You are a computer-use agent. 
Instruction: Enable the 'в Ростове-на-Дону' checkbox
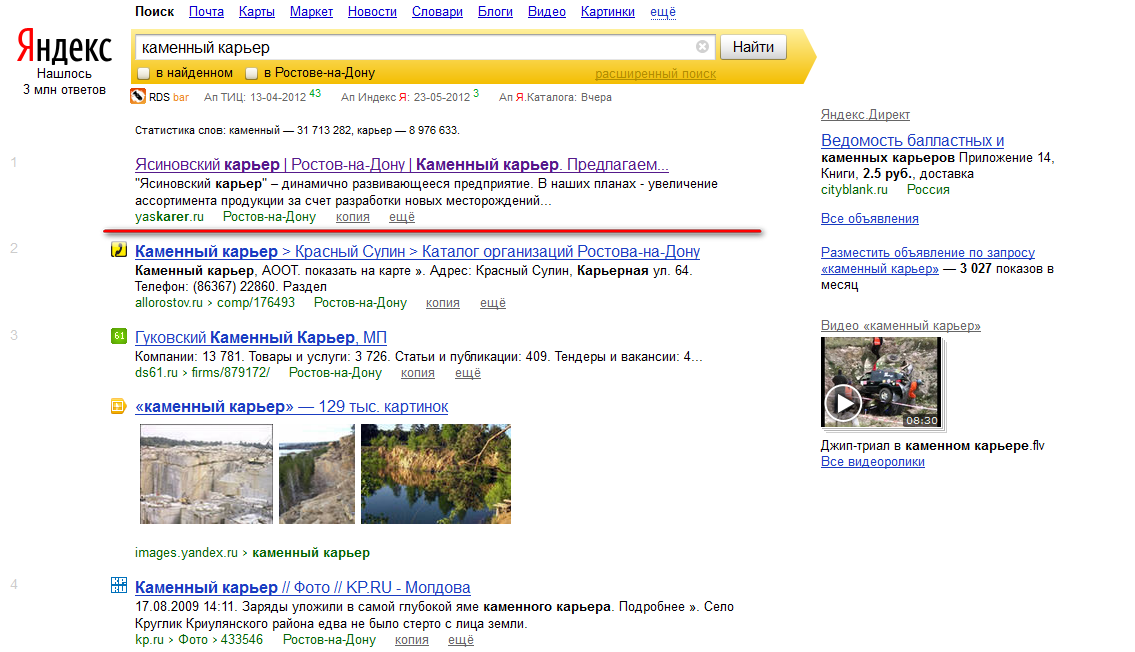(251, 73)
